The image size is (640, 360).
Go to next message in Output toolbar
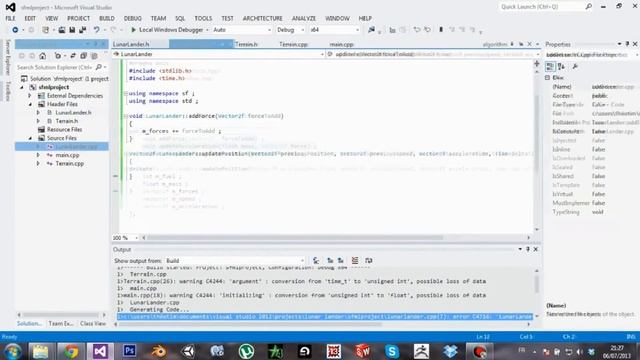pos(340,260)
